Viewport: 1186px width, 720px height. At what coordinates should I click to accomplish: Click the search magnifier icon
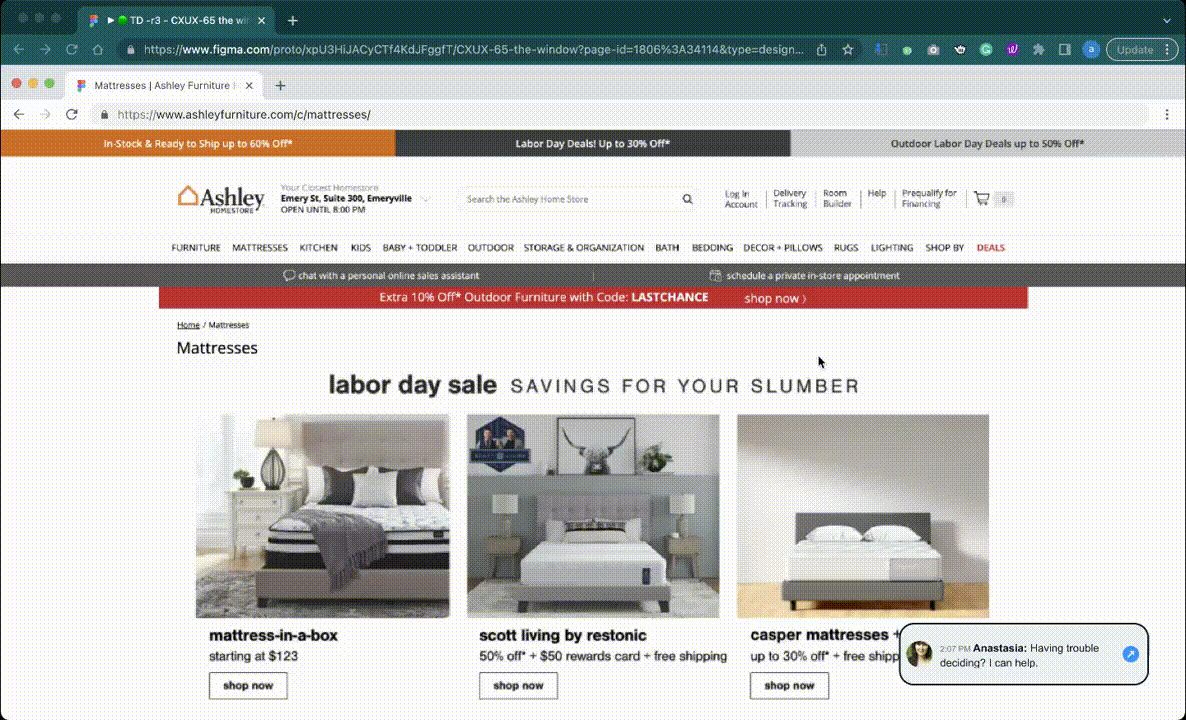[688, 199]
